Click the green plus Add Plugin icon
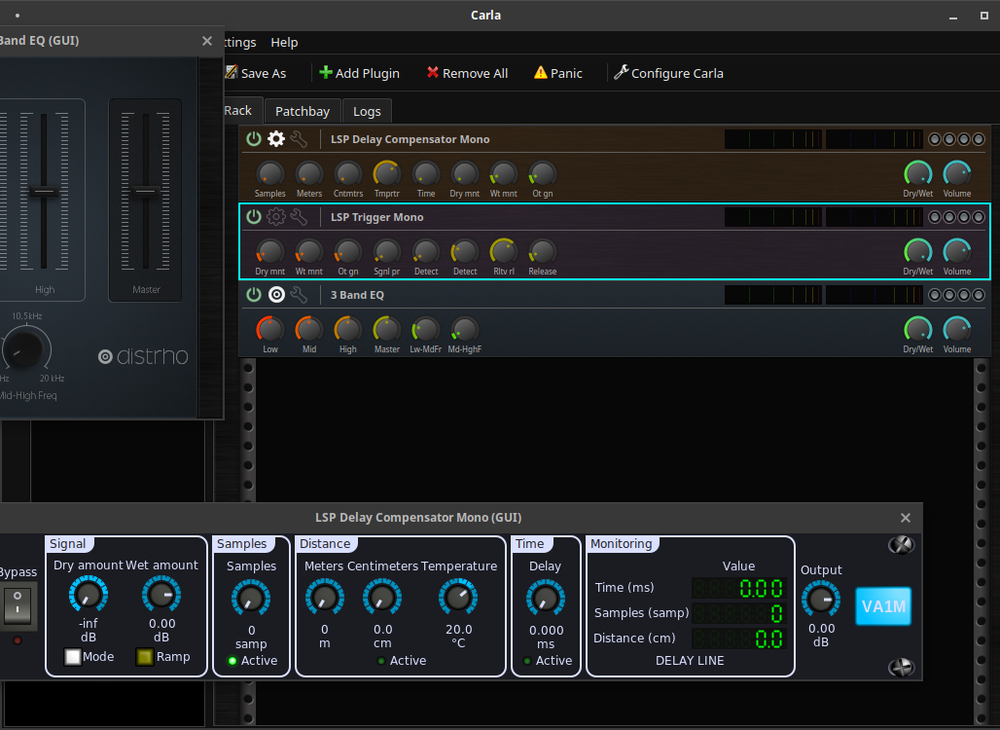This screenshot has width=1000, height=730. (324, 72)
